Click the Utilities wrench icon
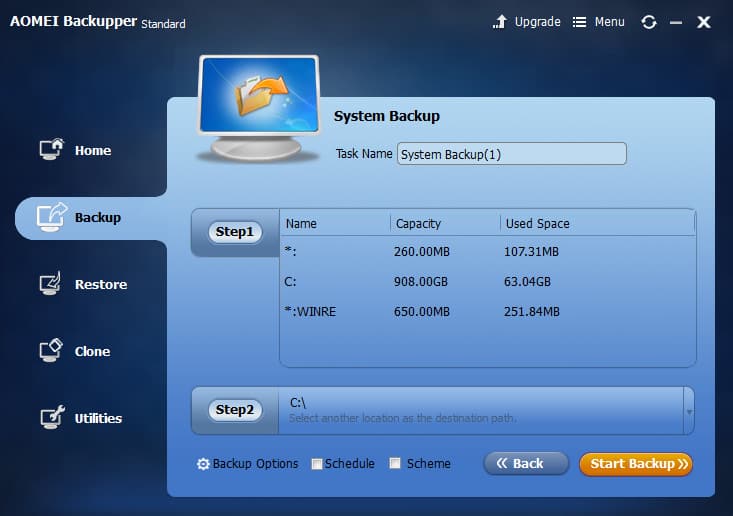Screen dimensions: 733x516 click(51, 418)
